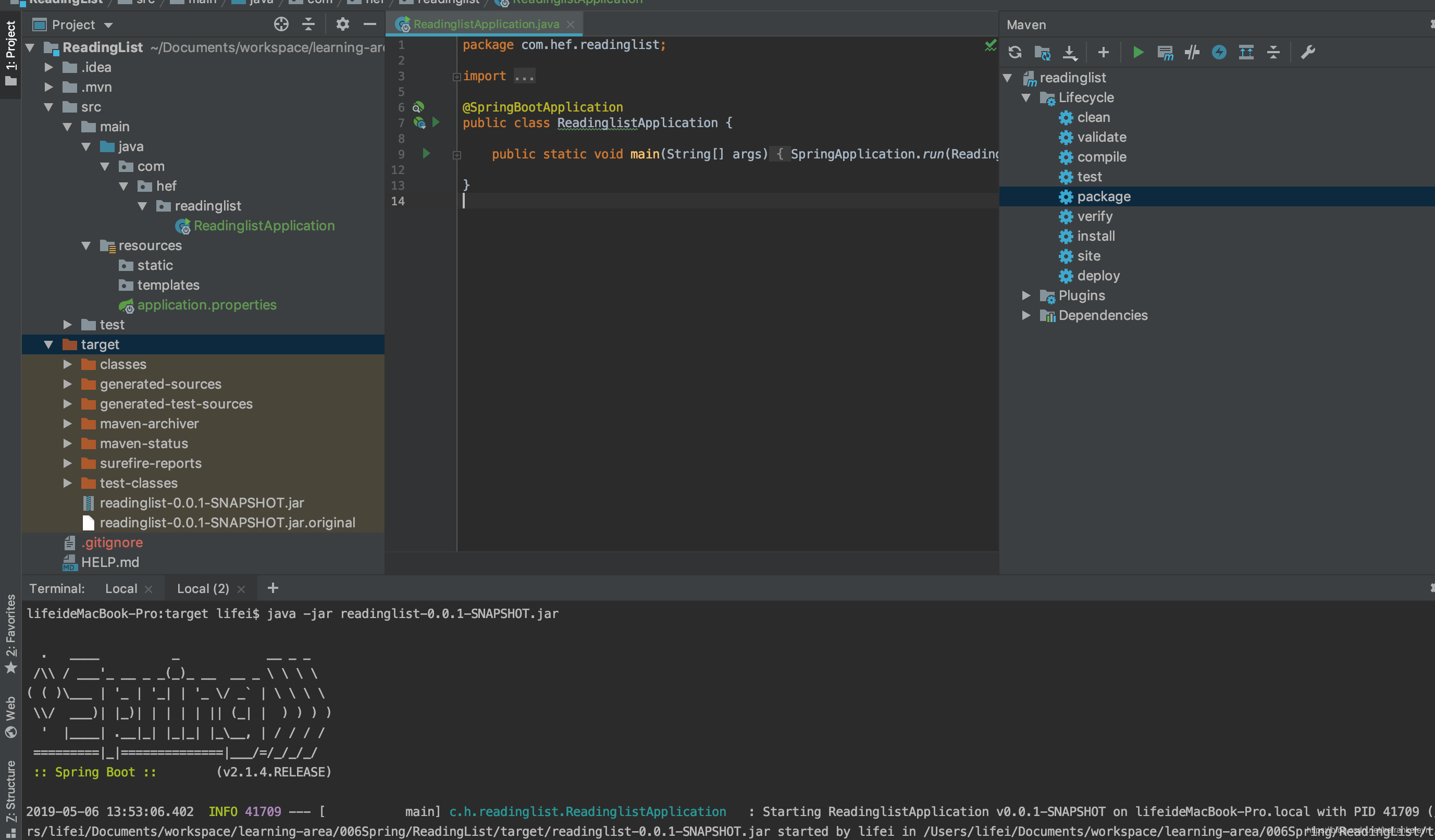Open Maven Settings wrench icon
The height and width of the screenshot is (840, 1435).
point(1308,53)
